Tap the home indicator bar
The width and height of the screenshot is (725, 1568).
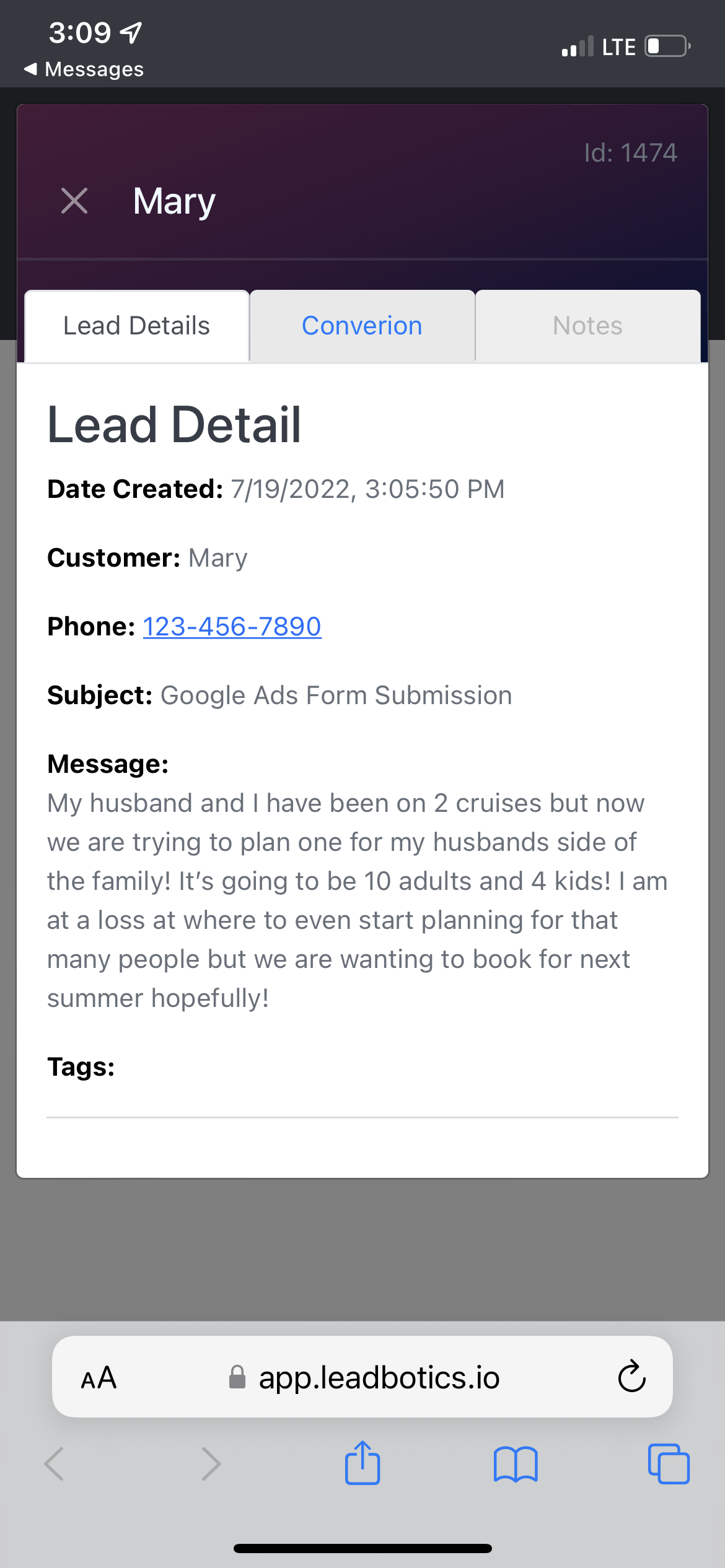362,1548
